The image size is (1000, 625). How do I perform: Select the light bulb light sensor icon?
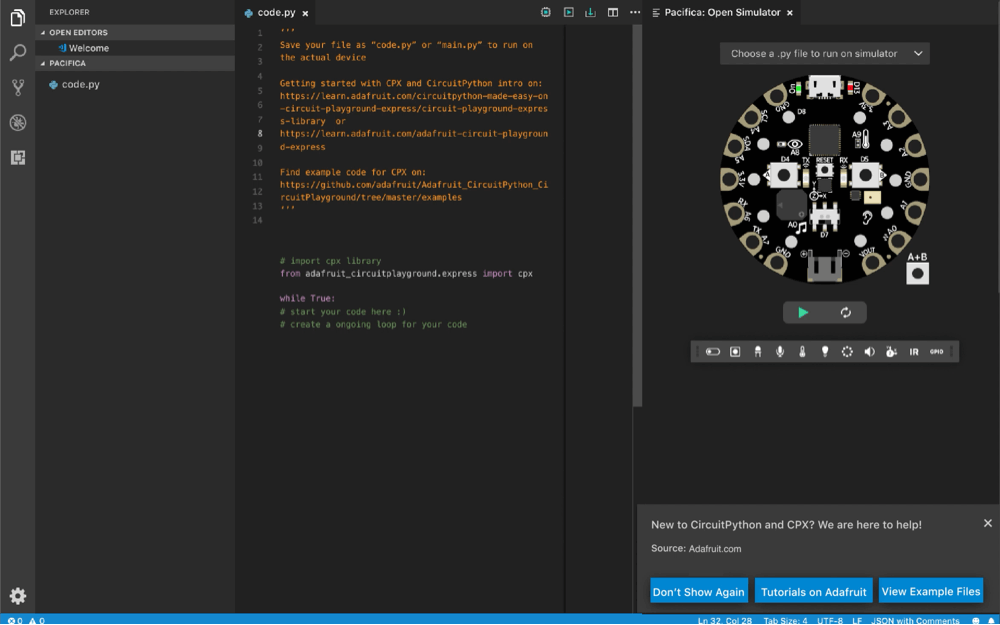(825, 351)
